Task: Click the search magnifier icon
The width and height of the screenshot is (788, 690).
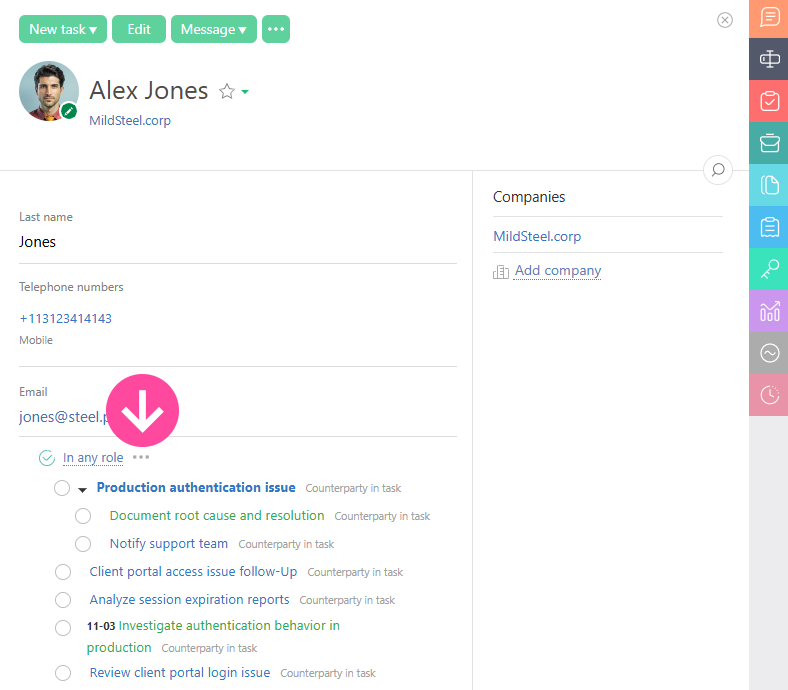Action: pos(717,170)
